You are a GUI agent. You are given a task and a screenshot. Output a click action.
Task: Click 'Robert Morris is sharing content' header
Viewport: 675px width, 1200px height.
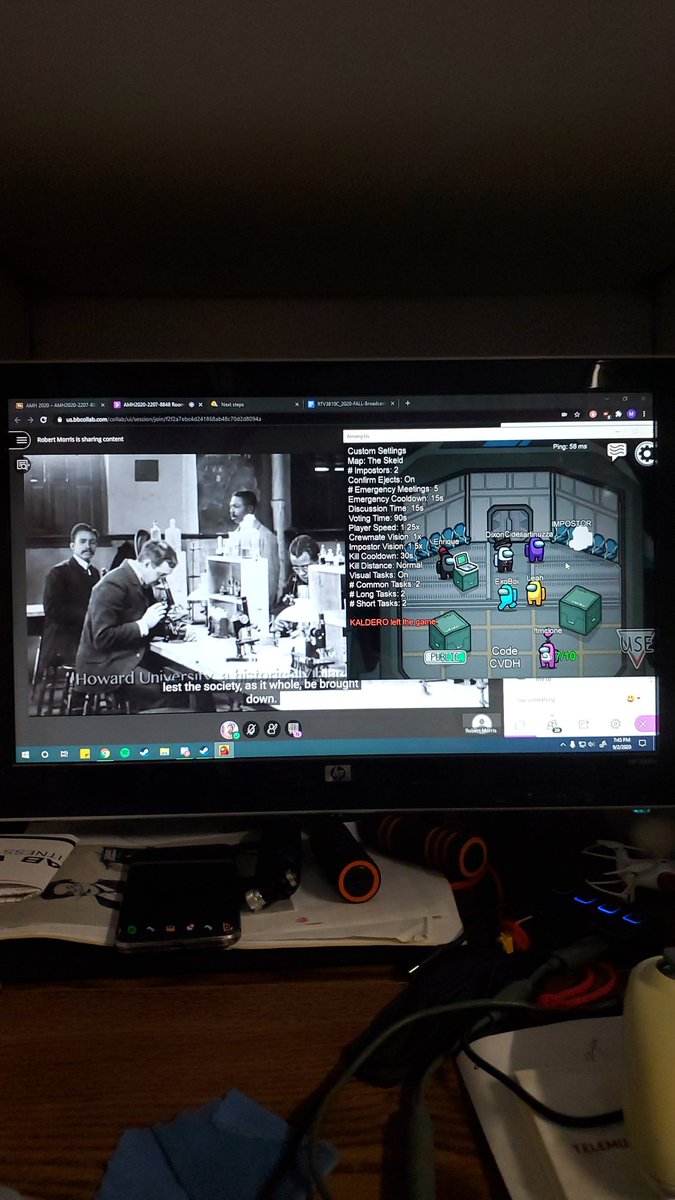(81, 439)
